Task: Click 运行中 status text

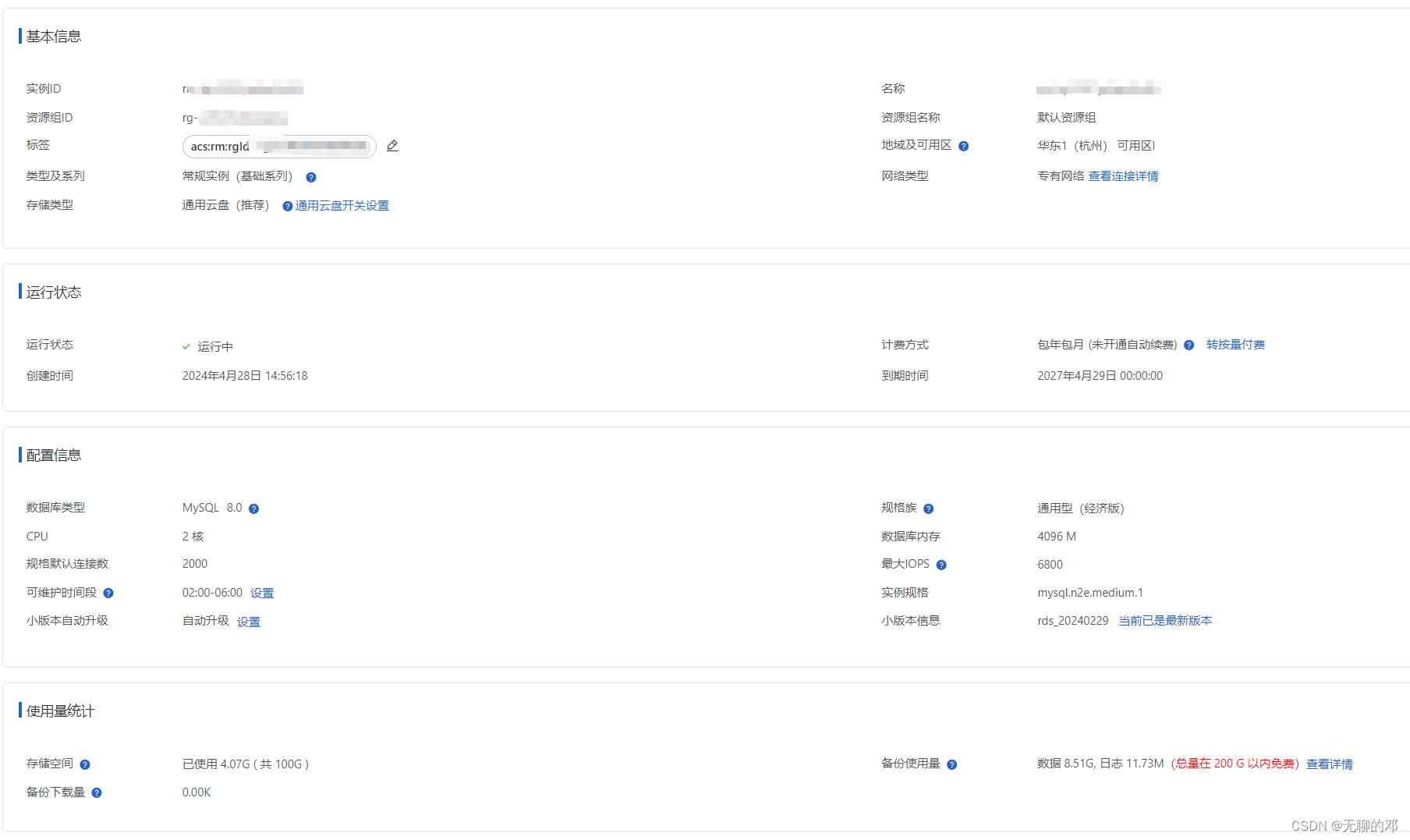Action: [215, 346]
